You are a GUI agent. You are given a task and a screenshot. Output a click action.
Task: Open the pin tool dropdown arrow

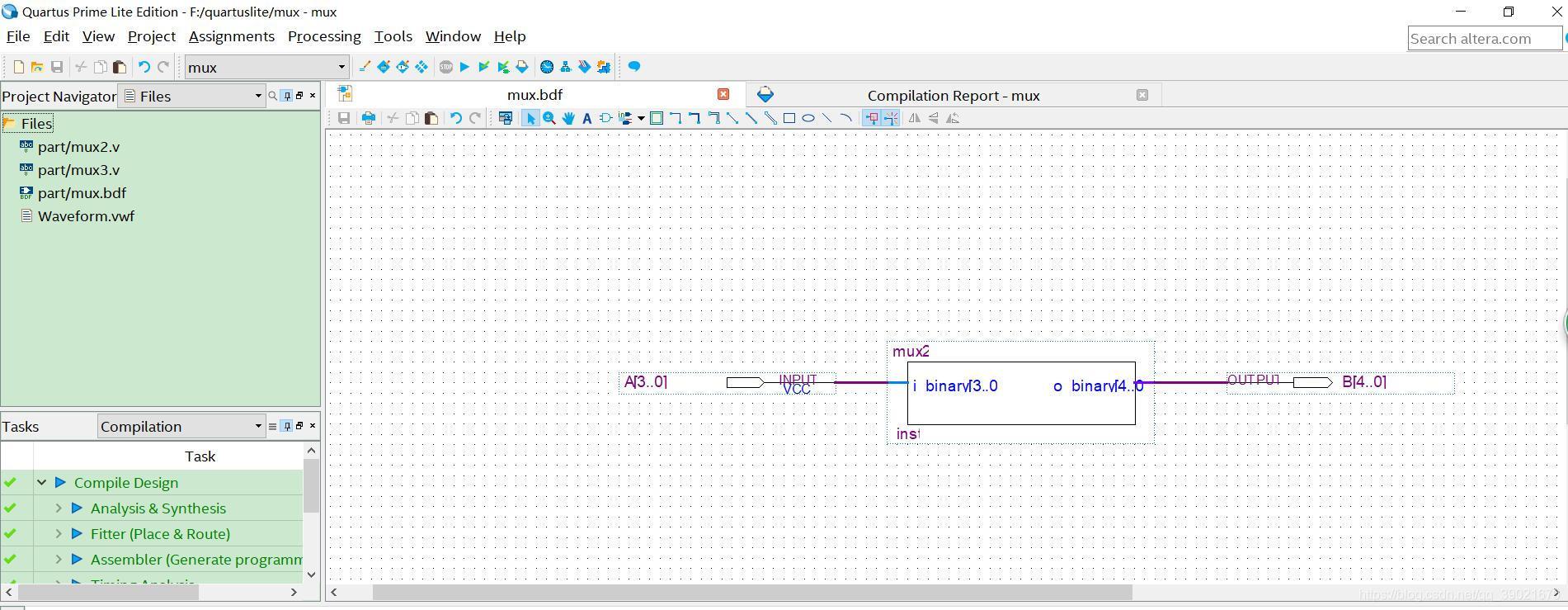[x=641, y=118]
